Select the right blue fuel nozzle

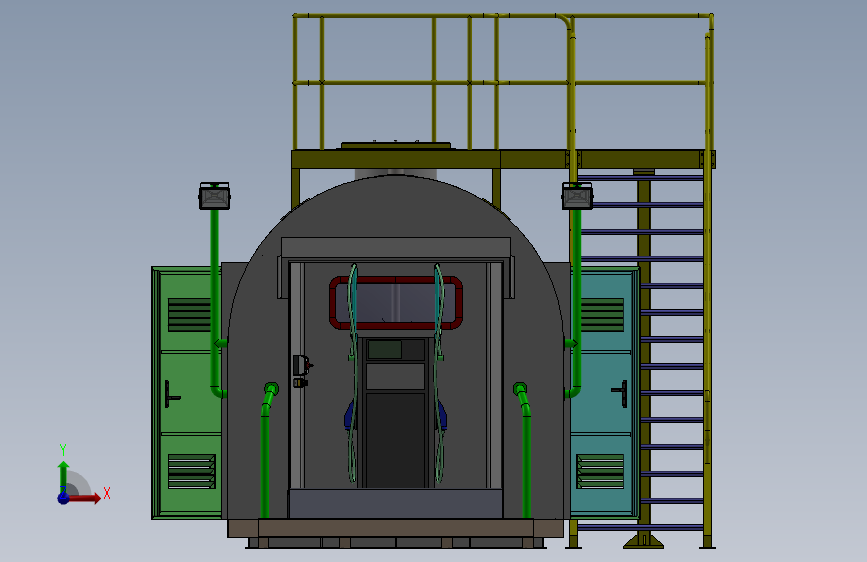[x=442, y=416]
